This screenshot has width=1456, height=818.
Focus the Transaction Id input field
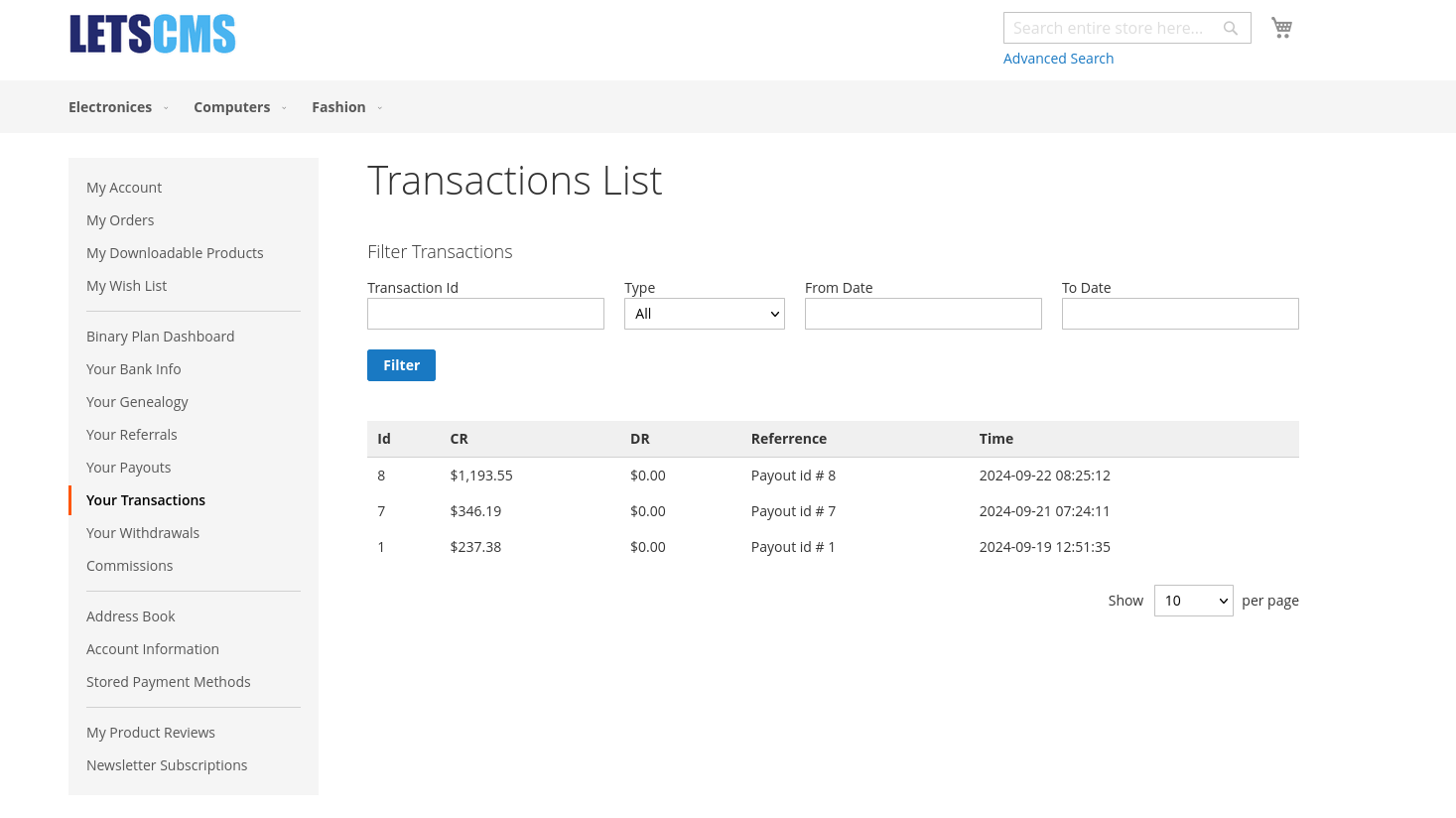coord(485,314)
